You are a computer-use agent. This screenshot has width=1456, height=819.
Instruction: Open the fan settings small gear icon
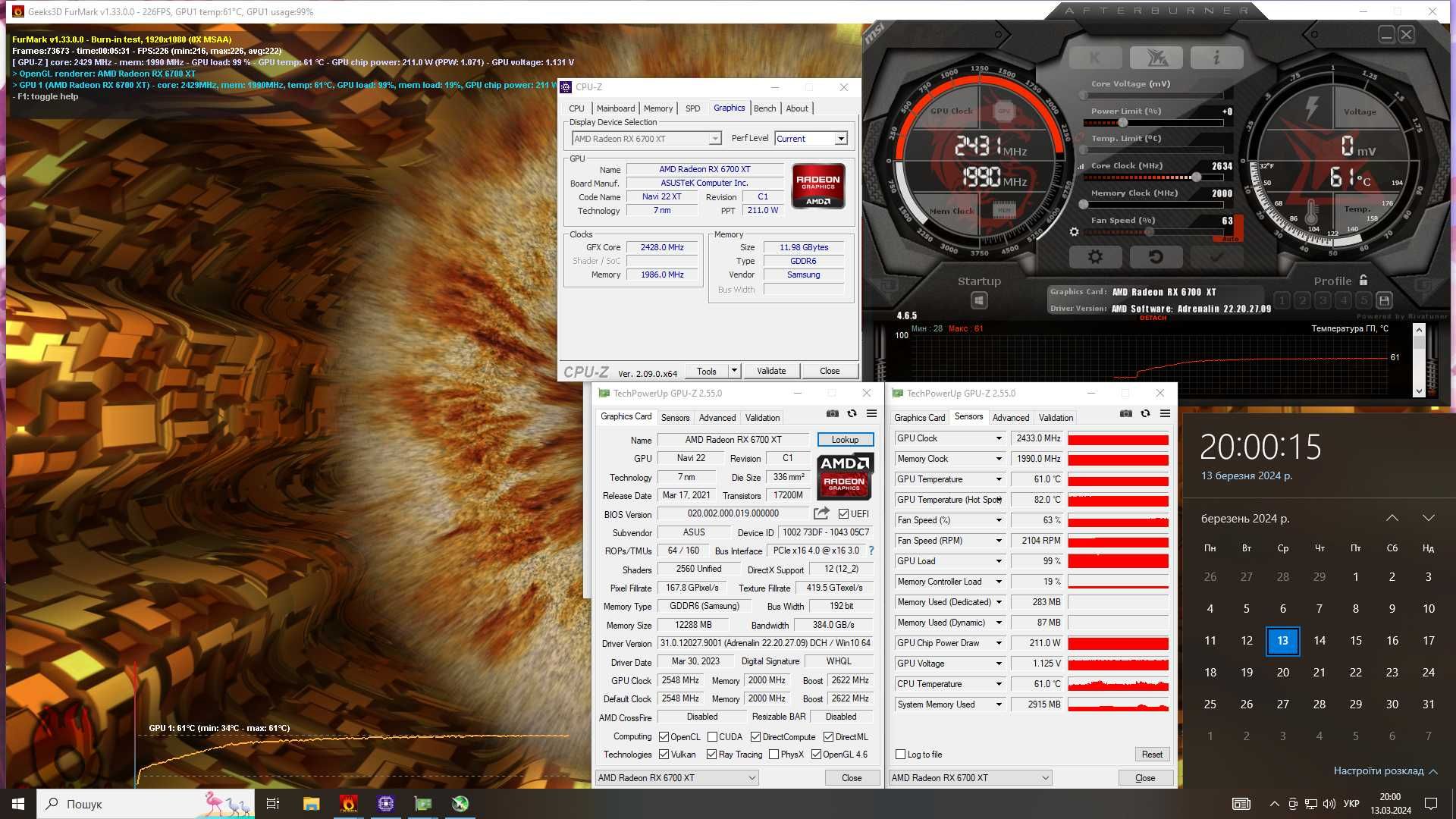point(1074,232)
